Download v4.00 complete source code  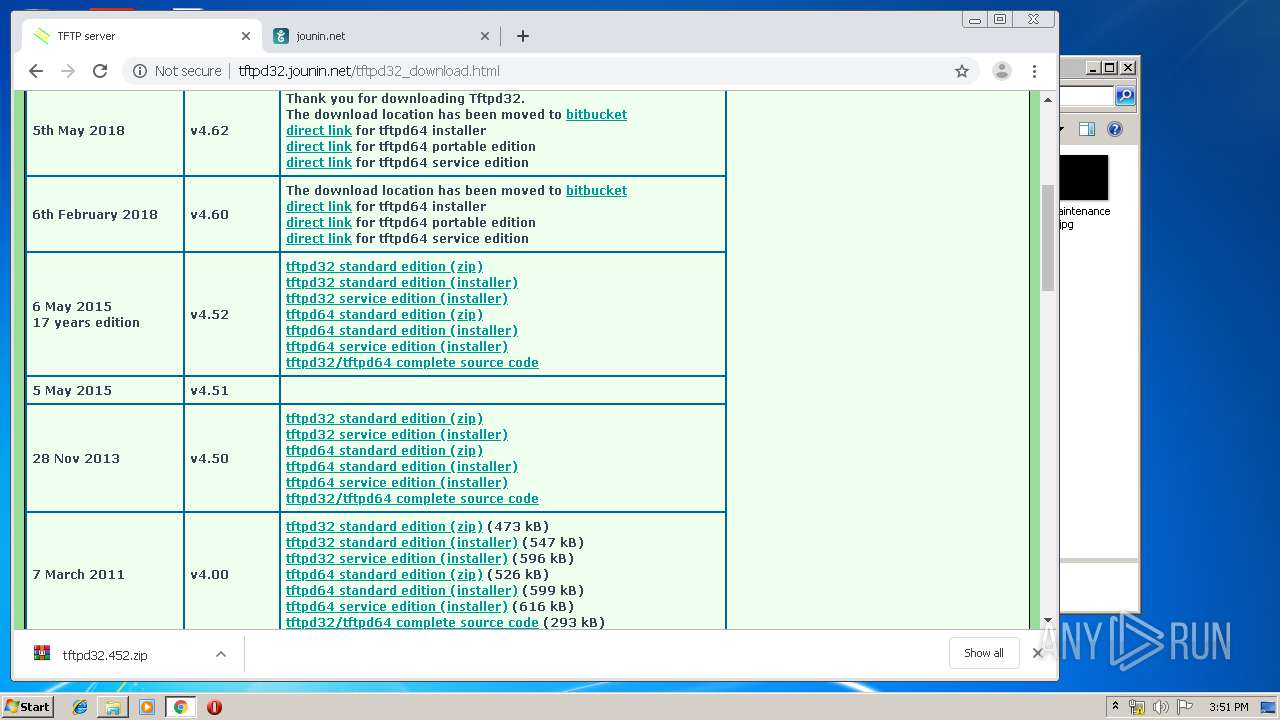tap(412, 622)
